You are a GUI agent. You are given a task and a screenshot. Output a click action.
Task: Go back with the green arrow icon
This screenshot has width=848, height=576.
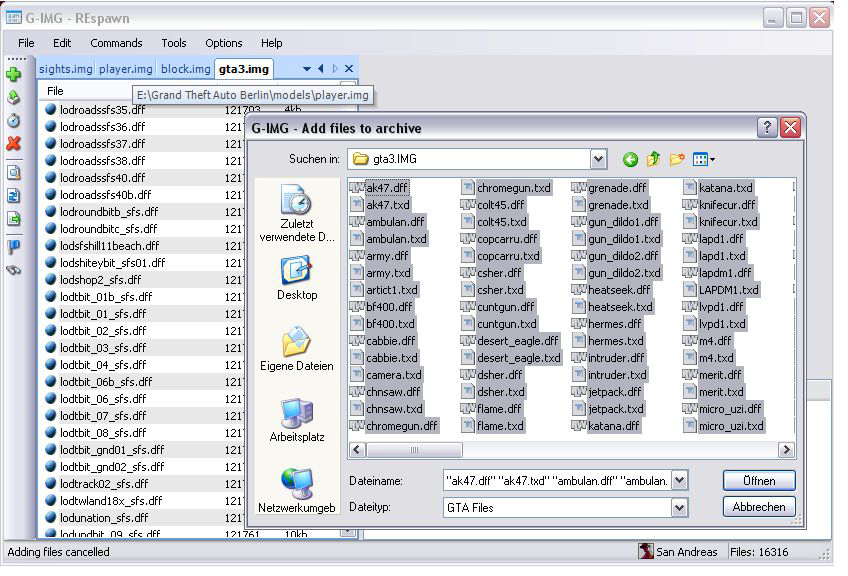[630, 160]
